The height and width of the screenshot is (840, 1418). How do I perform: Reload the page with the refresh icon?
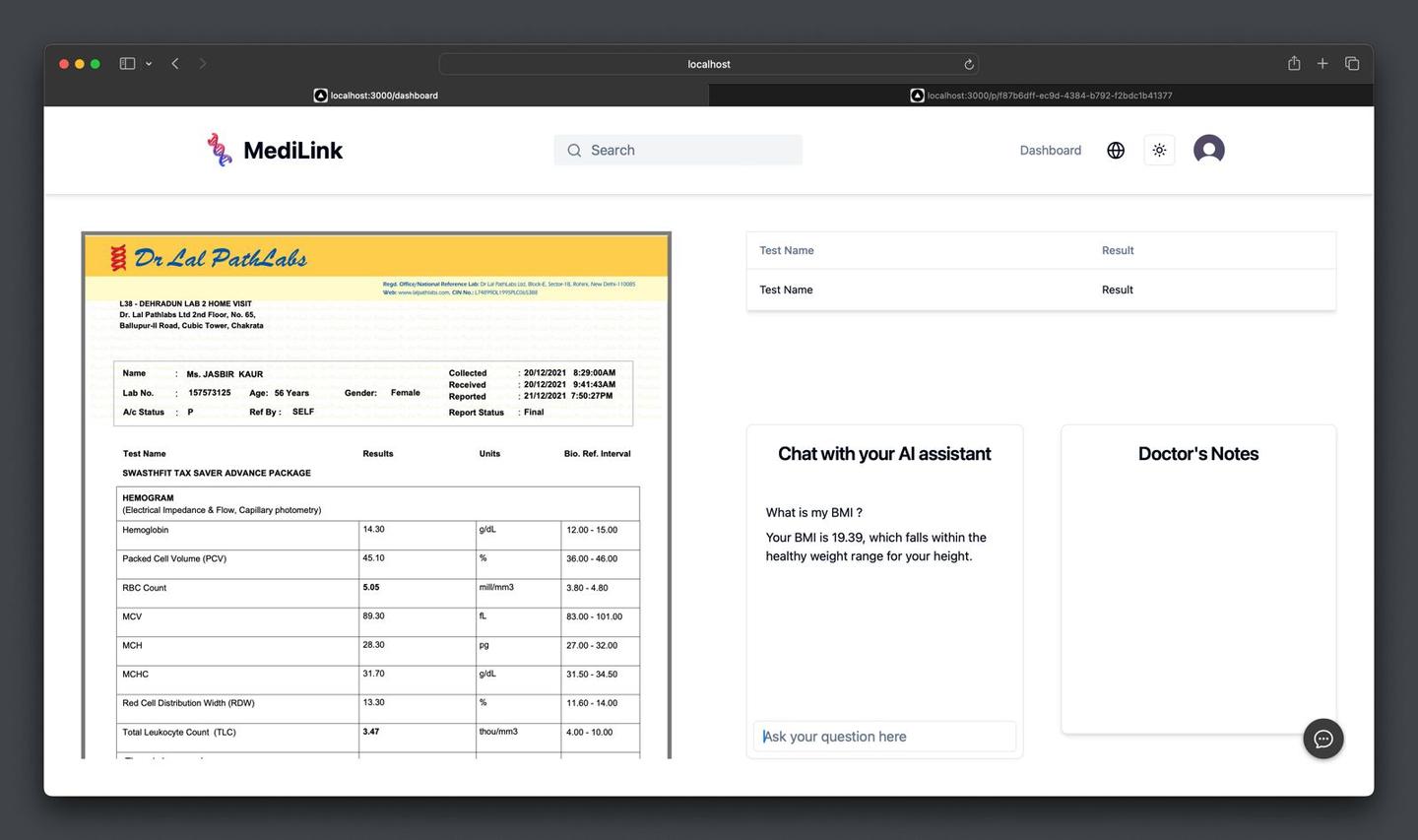click(x=969, y=64)
